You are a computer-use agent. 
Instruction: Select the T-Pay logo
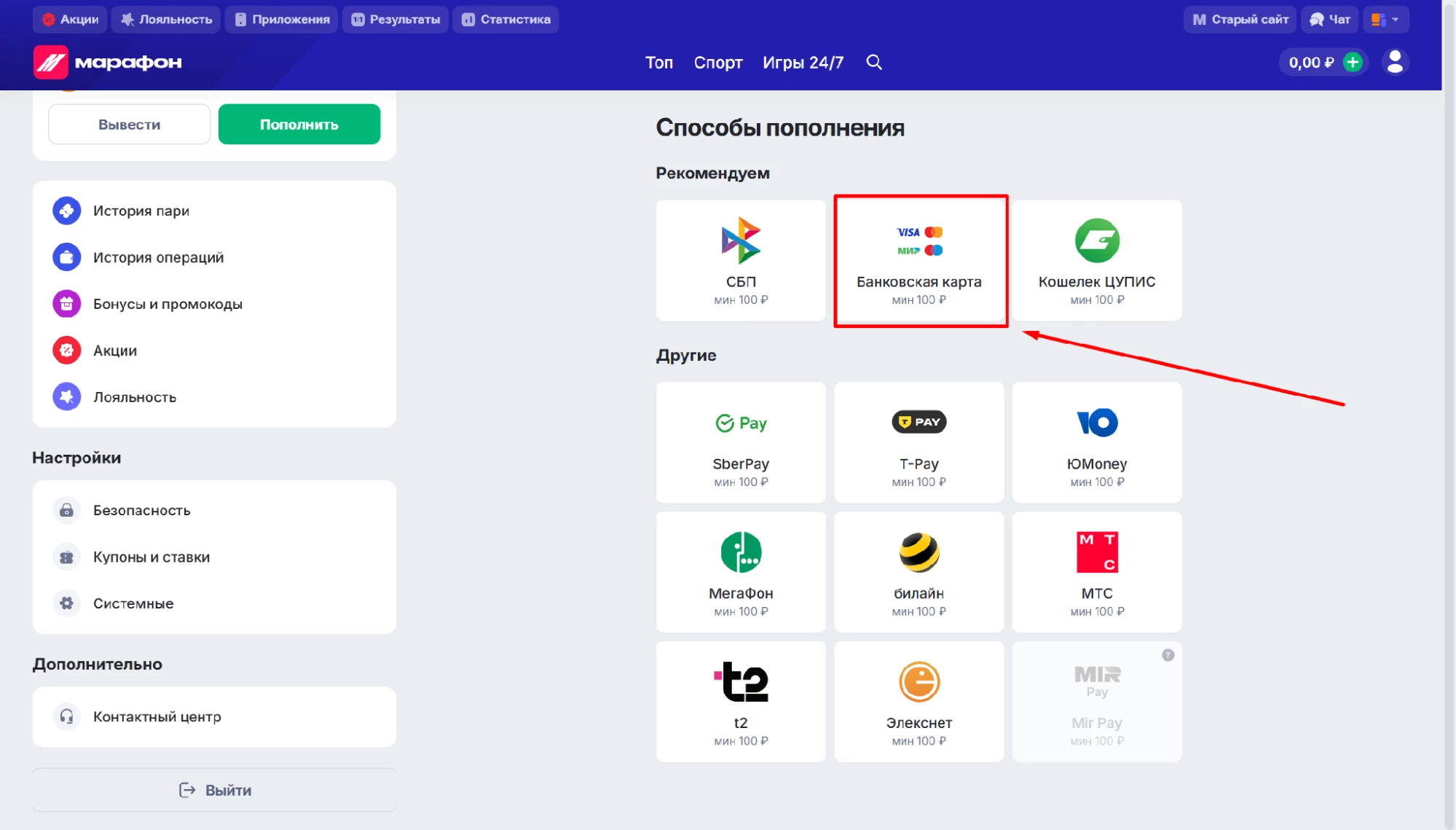pos(919,422)
